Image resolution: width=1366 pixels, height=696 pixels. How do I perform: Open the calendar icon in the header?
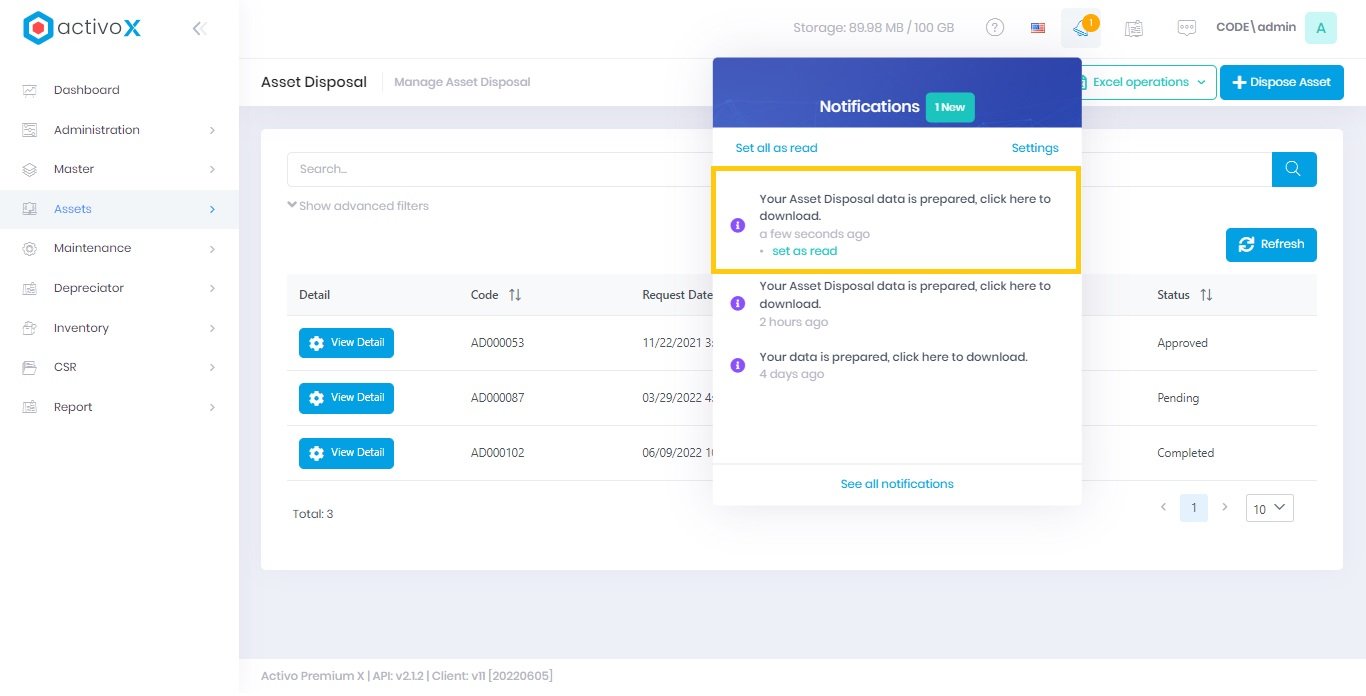[1133, 28]
